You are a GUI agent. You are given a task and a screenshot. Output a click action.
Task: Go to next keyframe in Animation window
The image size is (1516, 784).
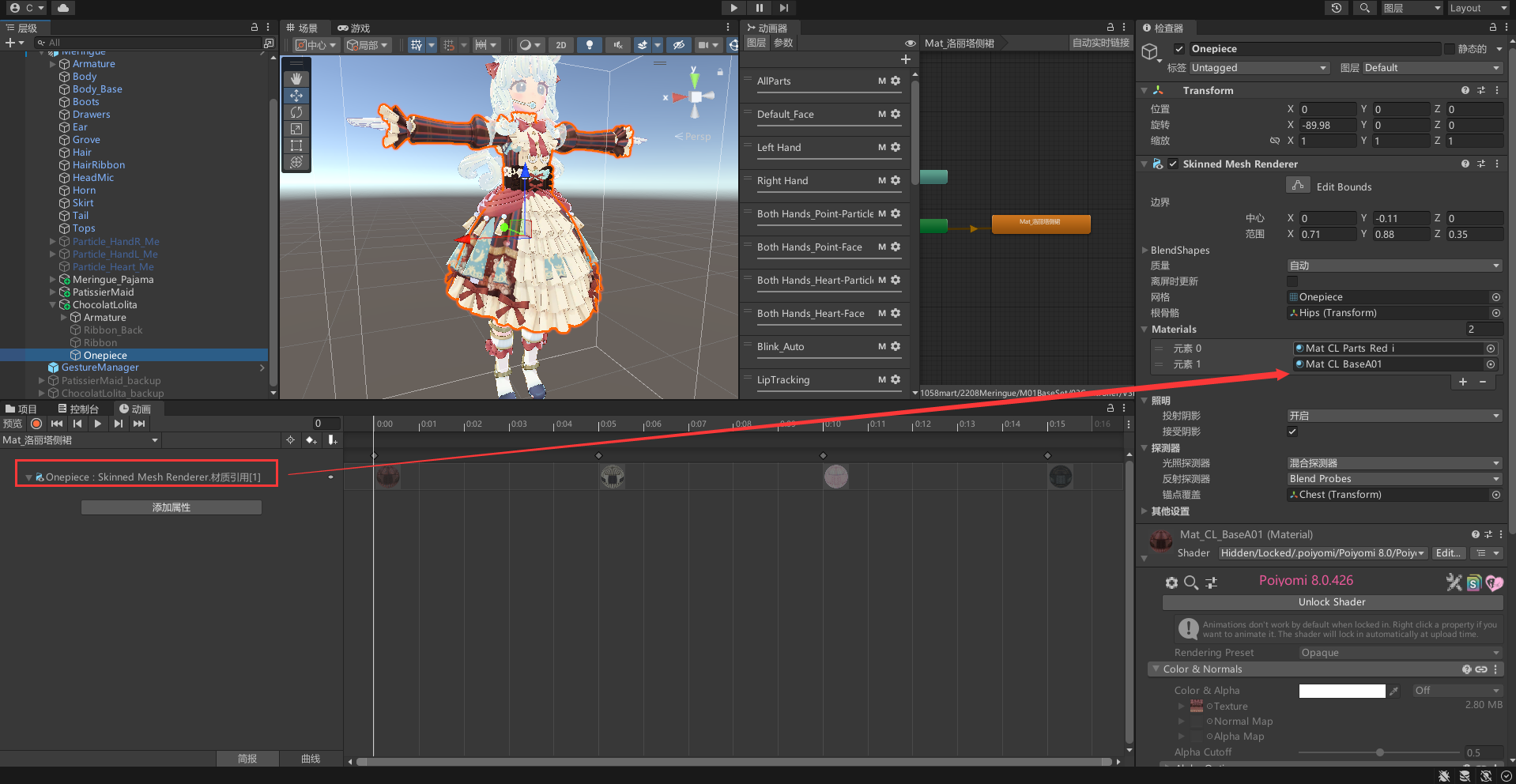pyautogui.click(x=119, y=424)
